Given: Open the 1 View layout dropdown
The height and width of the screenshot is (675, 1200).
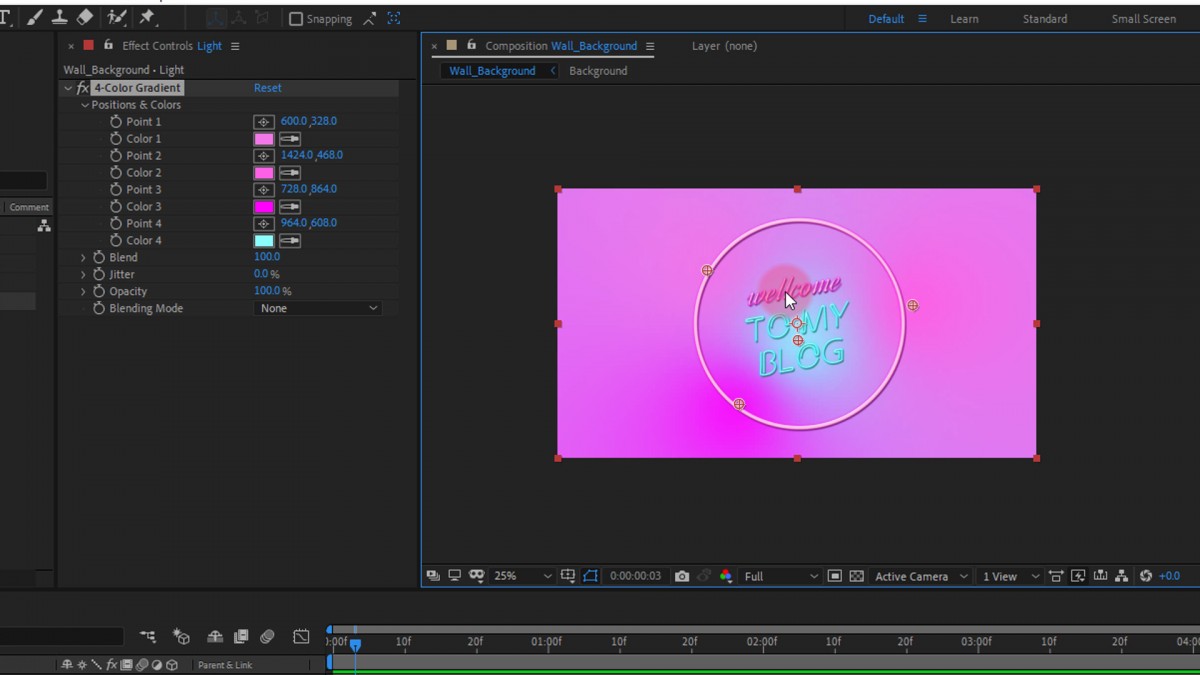Looking at the screenshot, I should point(1010,576).
